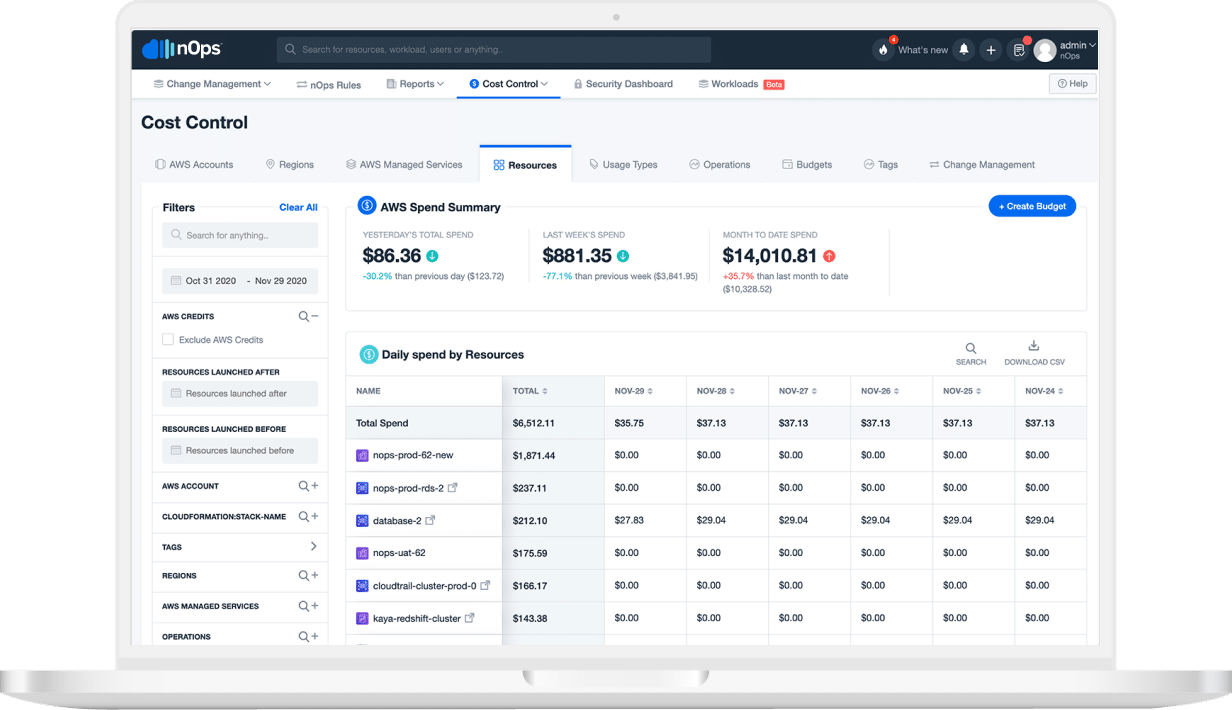Image resolution: width=1232 pixels, height=710 pixels.
Task: Switch to Regions tab
Action: pos(289,164)
